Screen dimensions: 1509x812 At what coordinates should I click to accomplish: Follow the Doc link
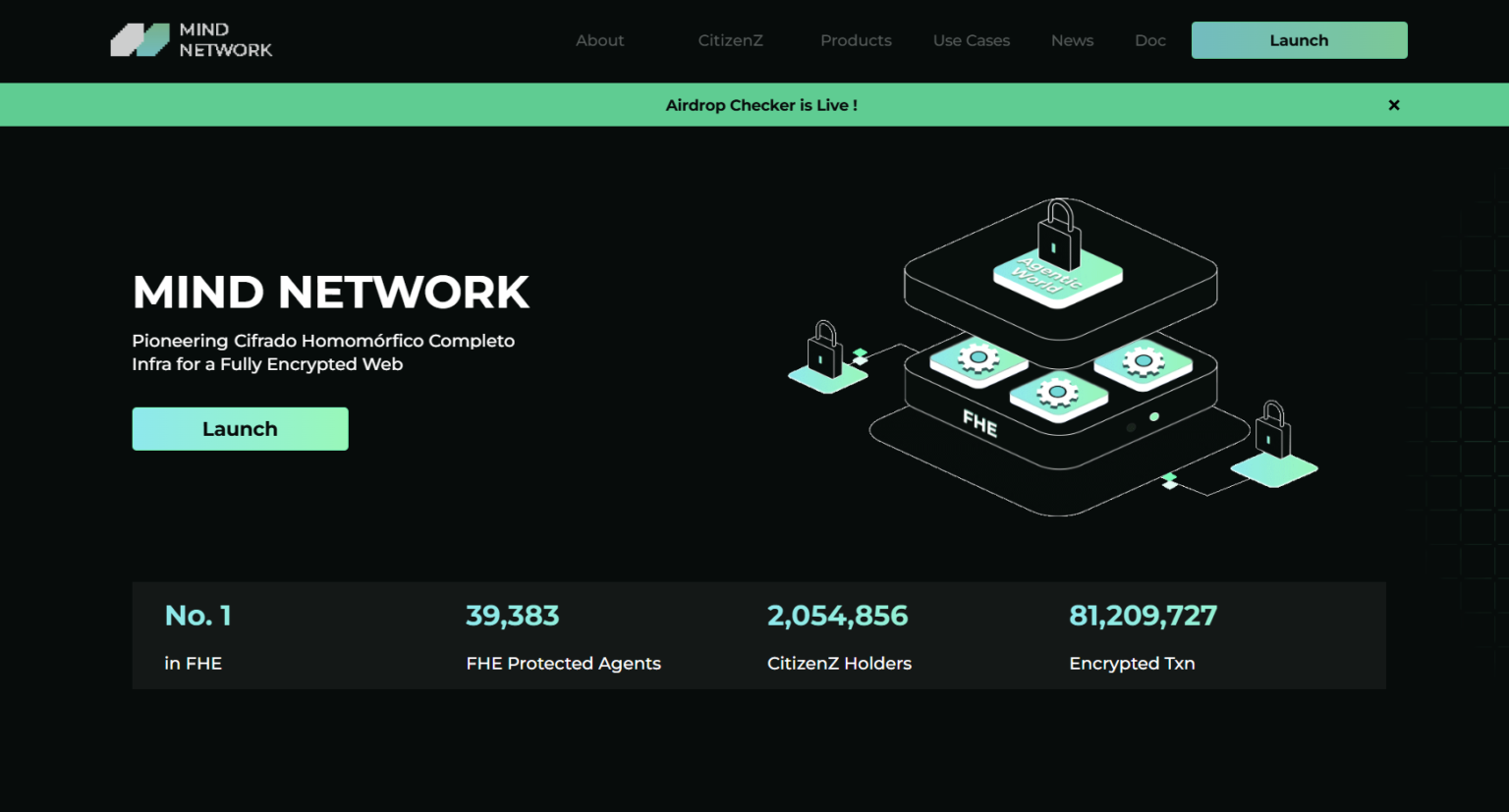1149,40
